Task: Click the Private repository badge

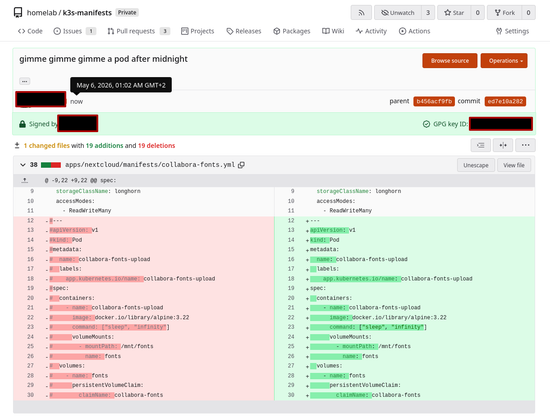Action: [127, 13]
